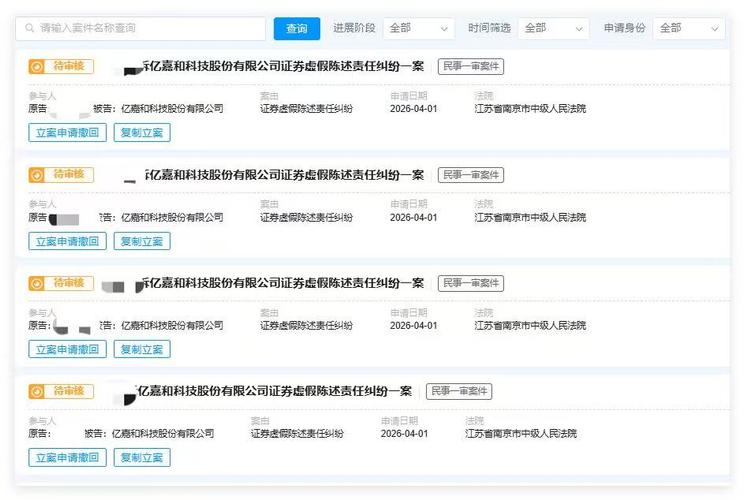Viewport: 744px width, 500px height.
Task: Click 待审核 status icon of fourth case
Action: (x=37, y=391)
